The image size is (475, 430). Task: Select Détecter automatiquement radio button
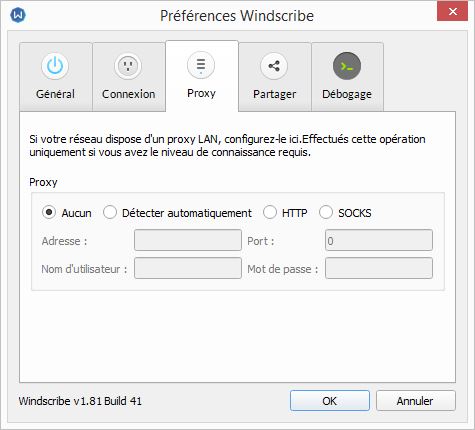pos(110,212)
